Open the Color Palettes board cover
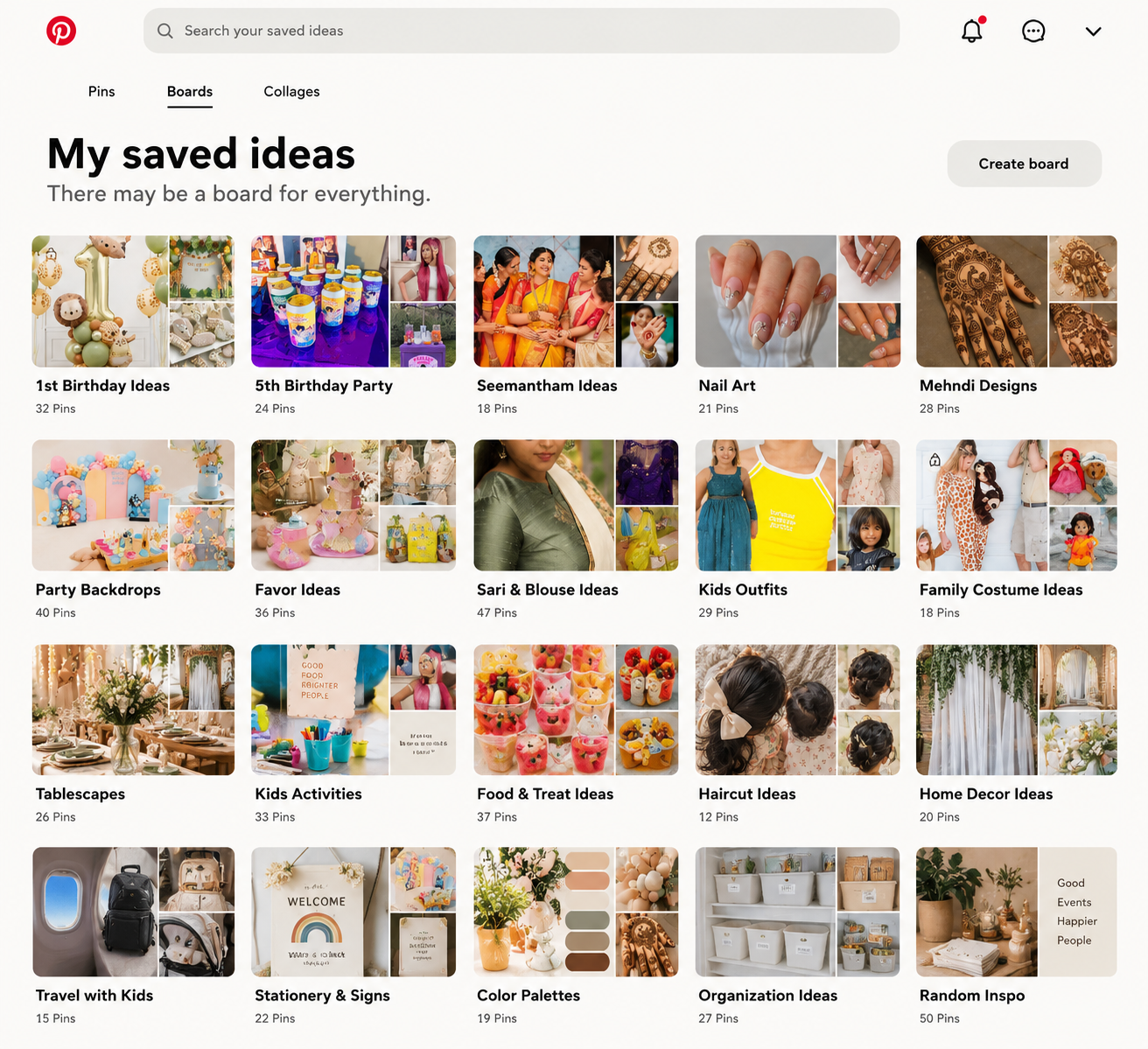The width and height of the screenshot is (1148, 1049). pyautogui.click(x=576, y=912)
